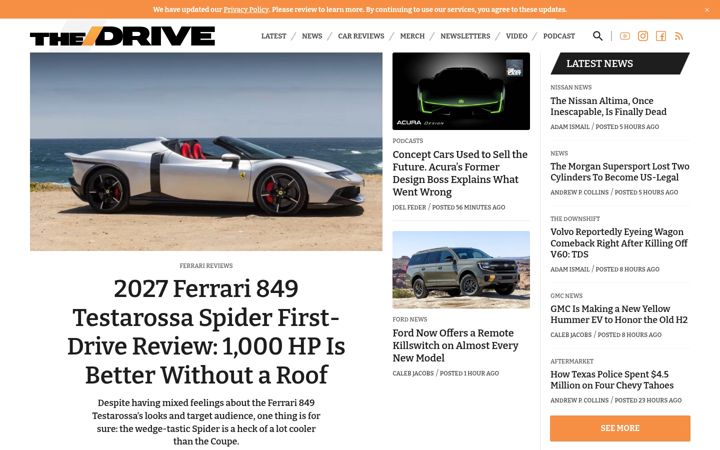This screenshot has width=720, height=450.
Task: Open the Ferrari Reviews category label
Action: [206, 265]
